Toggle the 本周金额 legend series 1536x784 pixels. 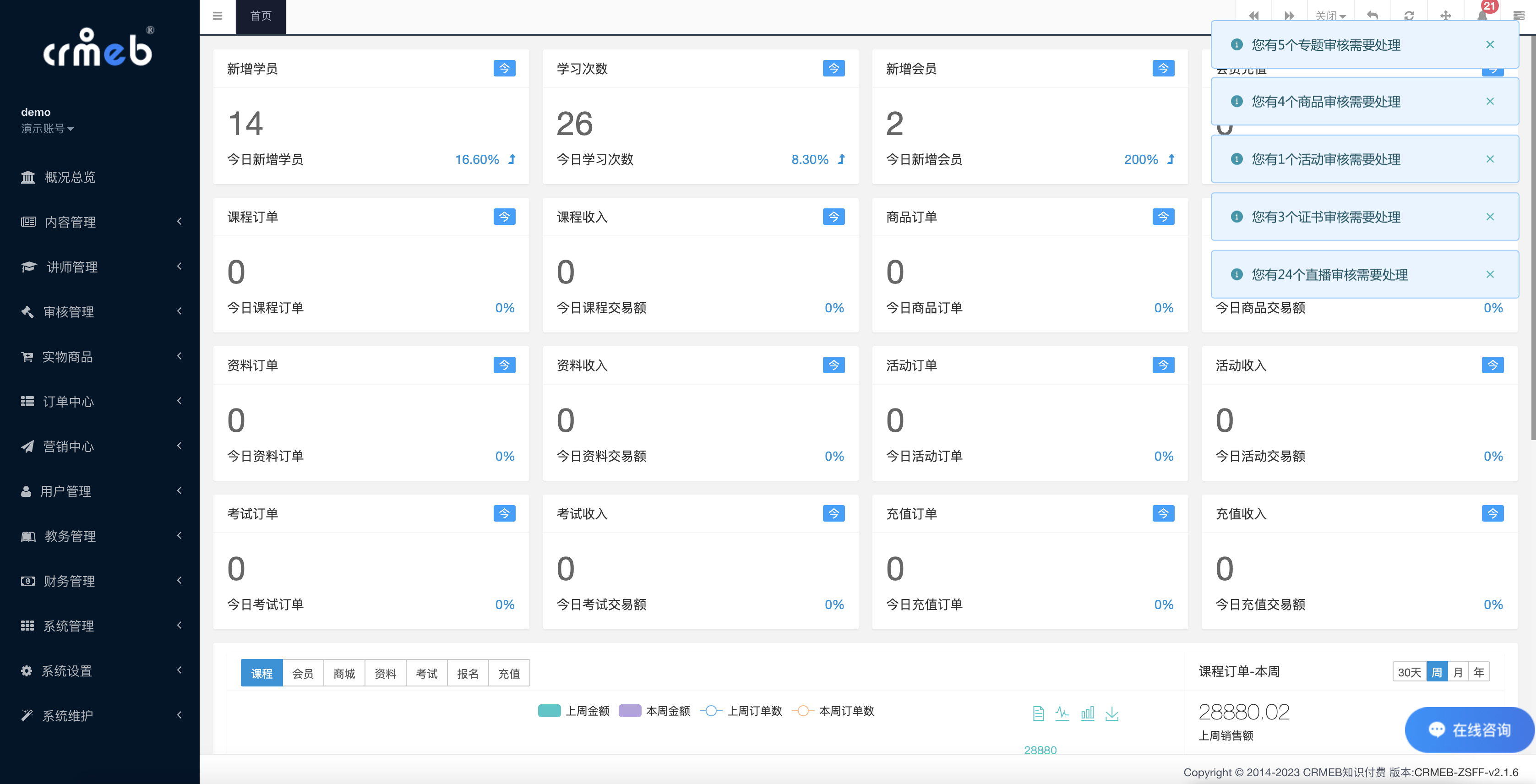[654, 711]
